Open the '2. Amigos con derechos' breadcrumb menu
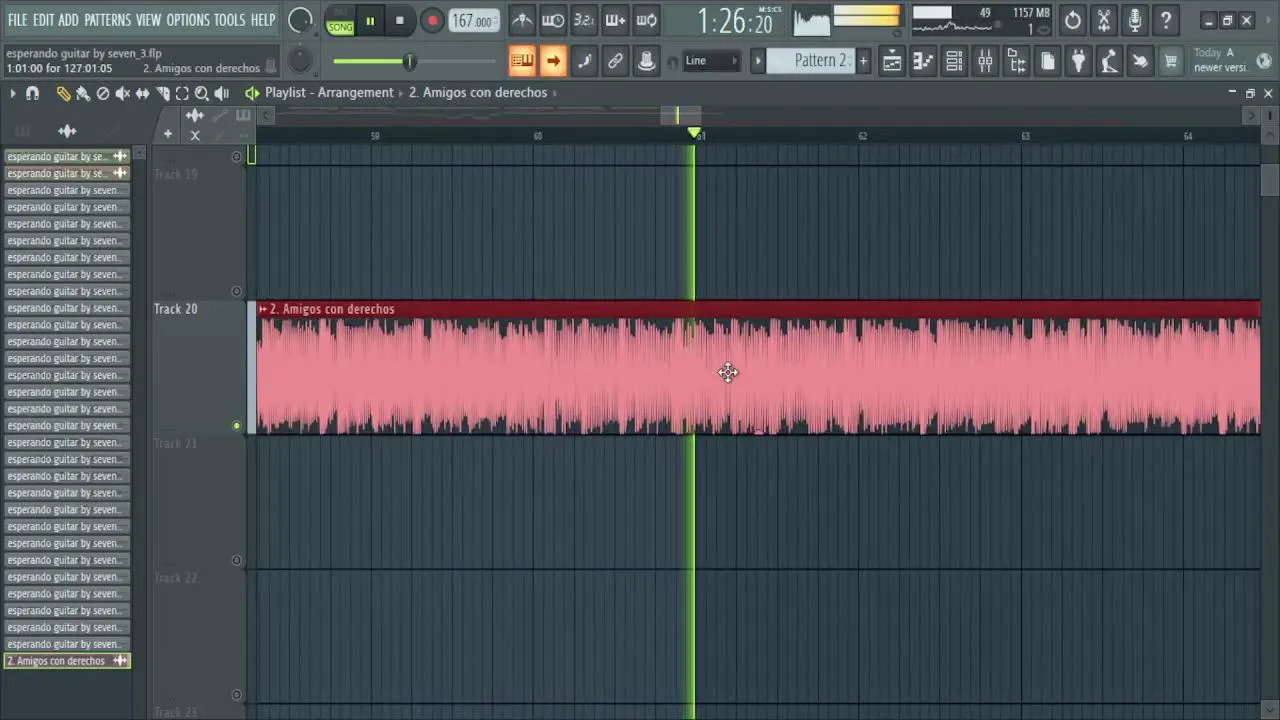The image size is (1280, 720). (x=478, y=92)
